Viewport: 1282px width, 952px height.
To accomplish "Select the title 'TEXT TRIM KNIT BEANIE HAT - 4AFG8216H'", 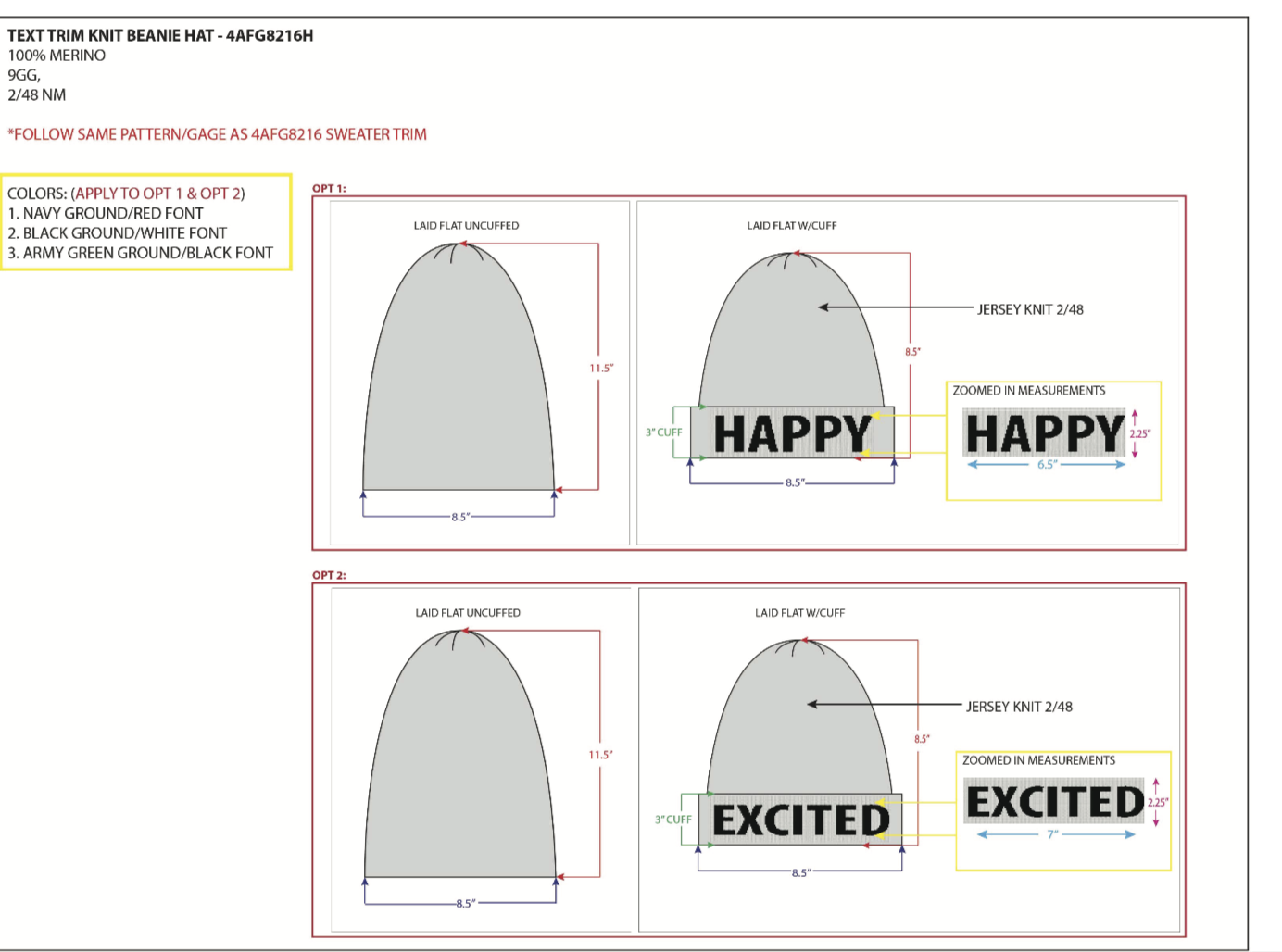I will coord(160,35).
